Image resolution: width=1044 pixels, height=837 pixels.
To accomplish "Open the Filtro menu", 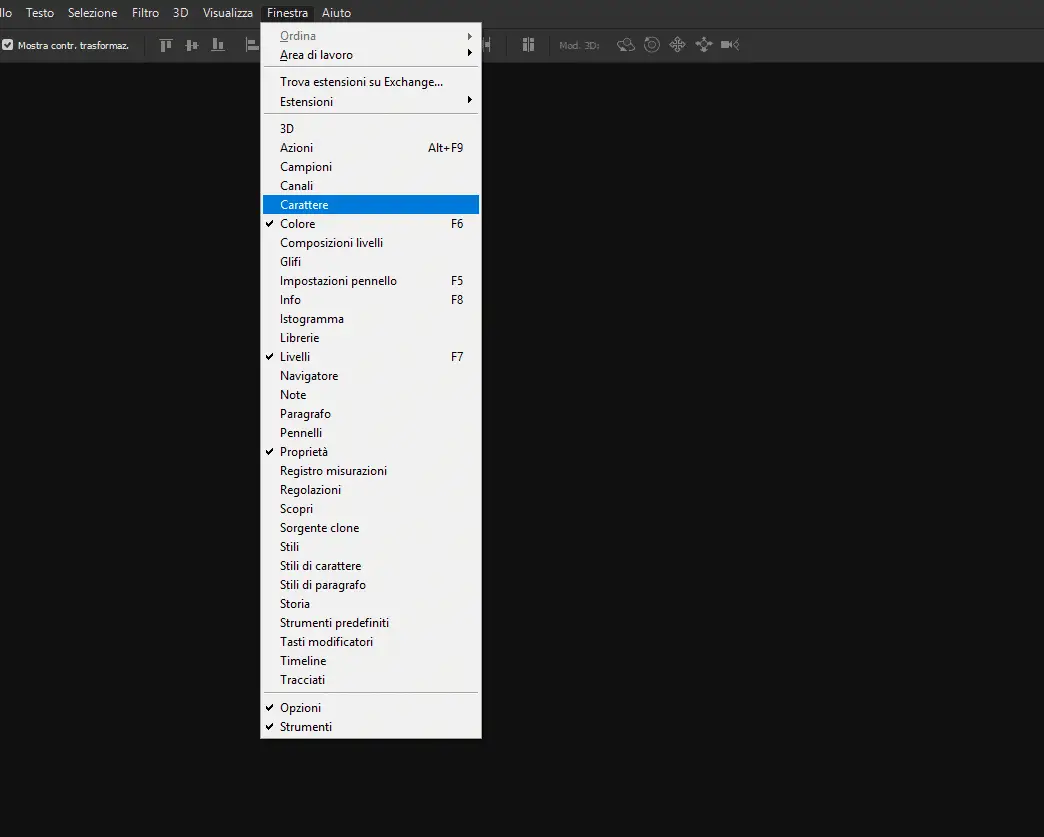I will tap(145, 13).
